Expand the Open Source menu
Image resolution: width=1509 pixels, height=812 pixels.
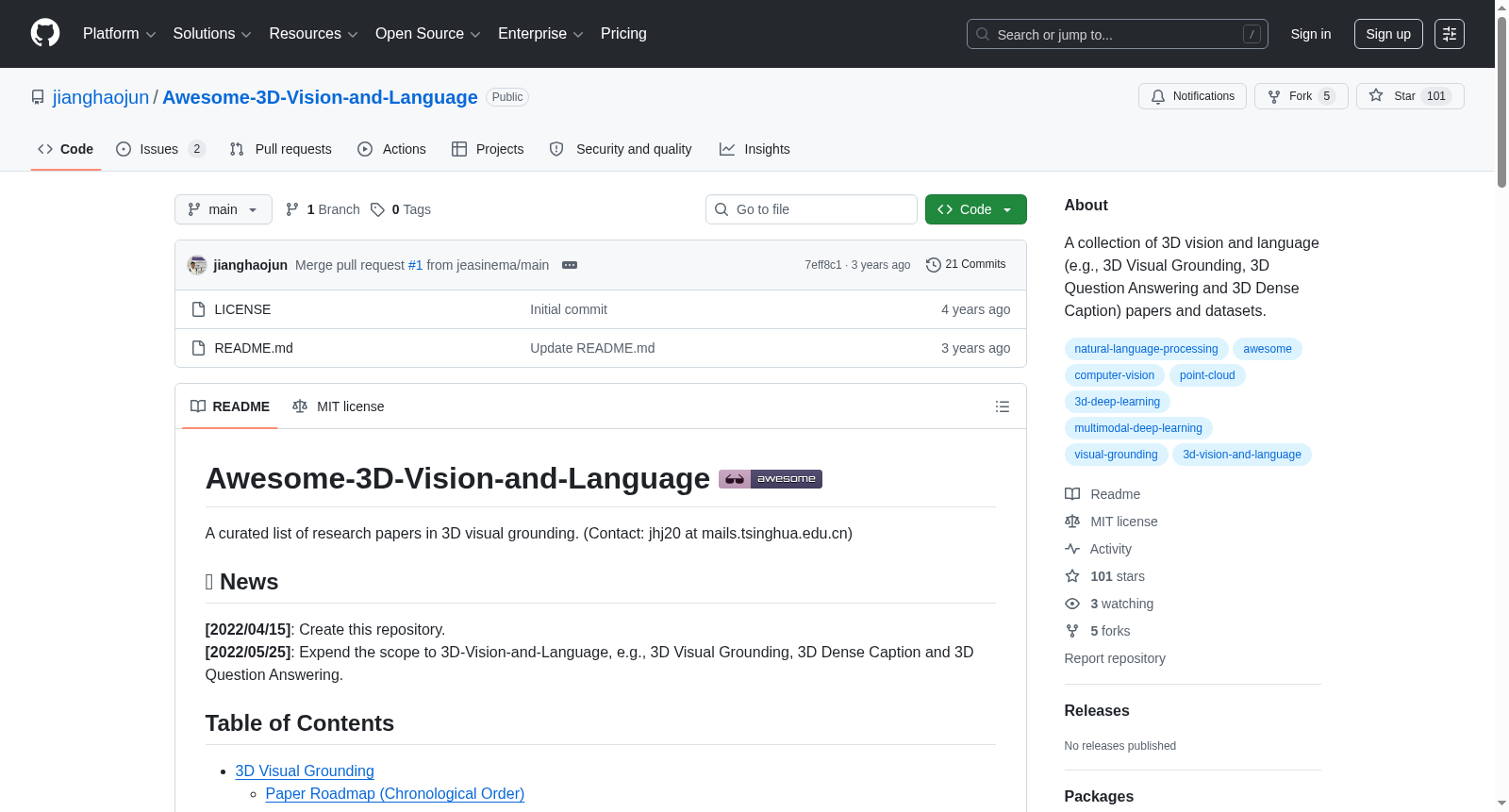click(x=428, y=34)
